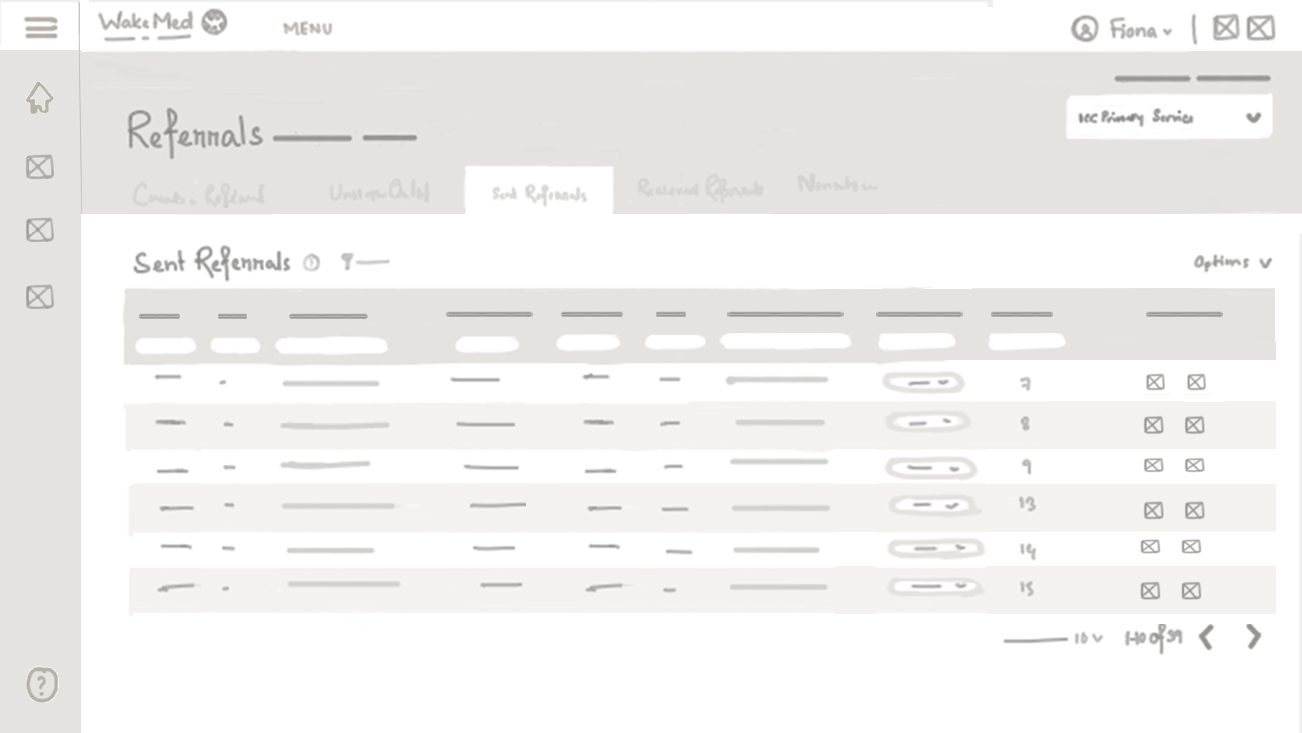Open the Options dropdown above the table

1231,263
